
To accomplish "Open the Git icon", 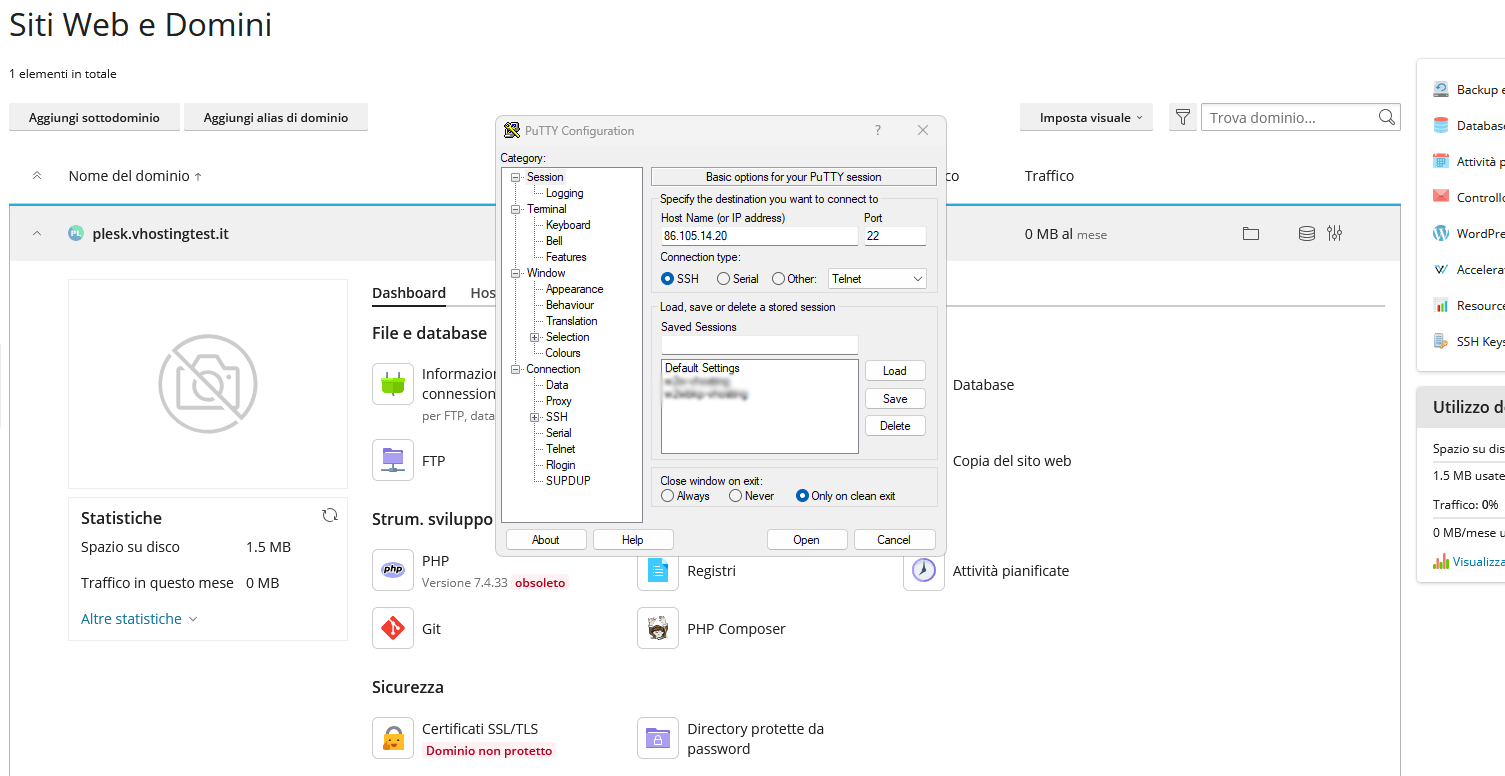I will point(393,628).
